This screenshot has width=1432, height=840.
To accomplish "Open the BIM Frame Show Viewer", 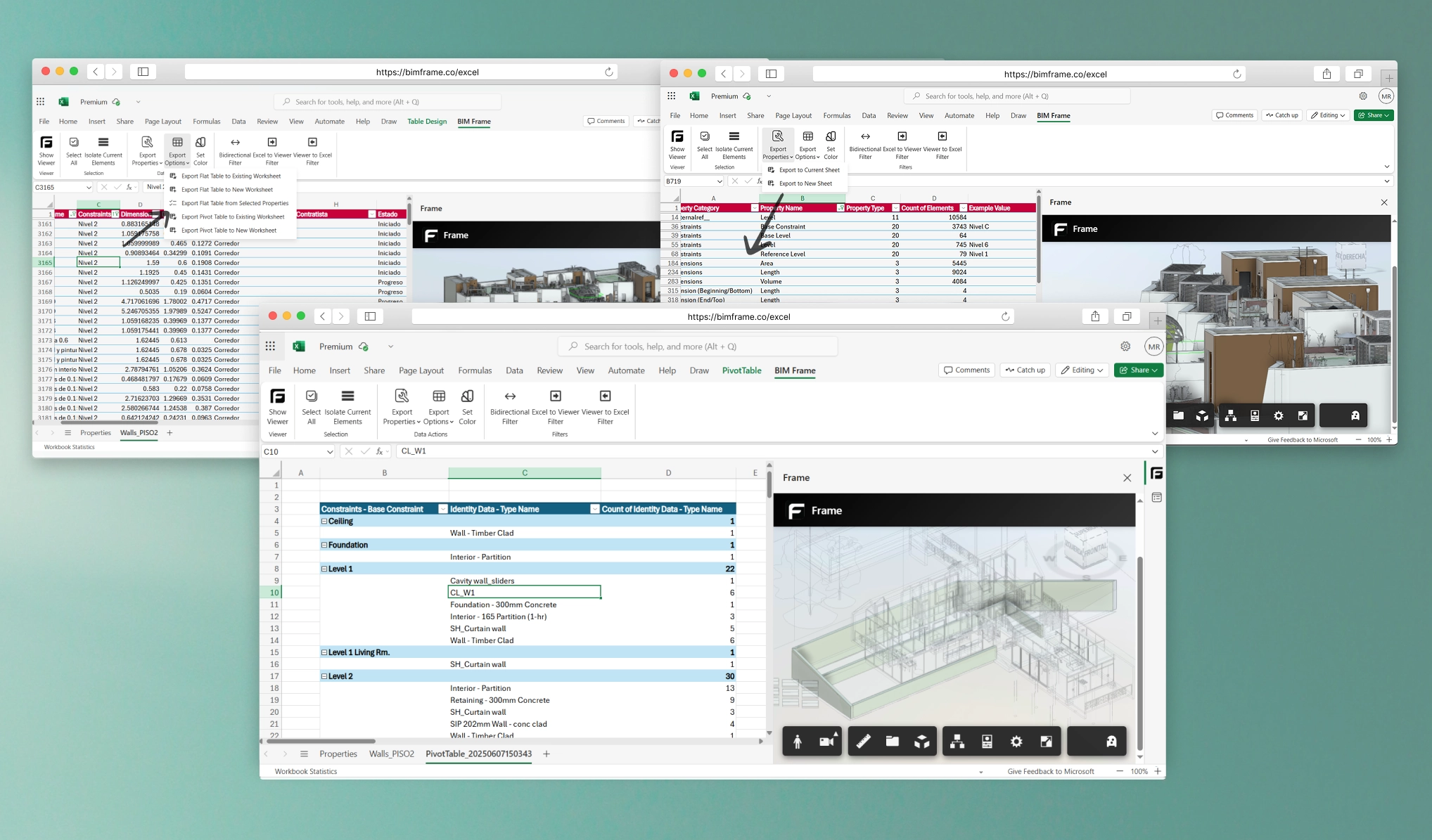I will pos(278,406).
